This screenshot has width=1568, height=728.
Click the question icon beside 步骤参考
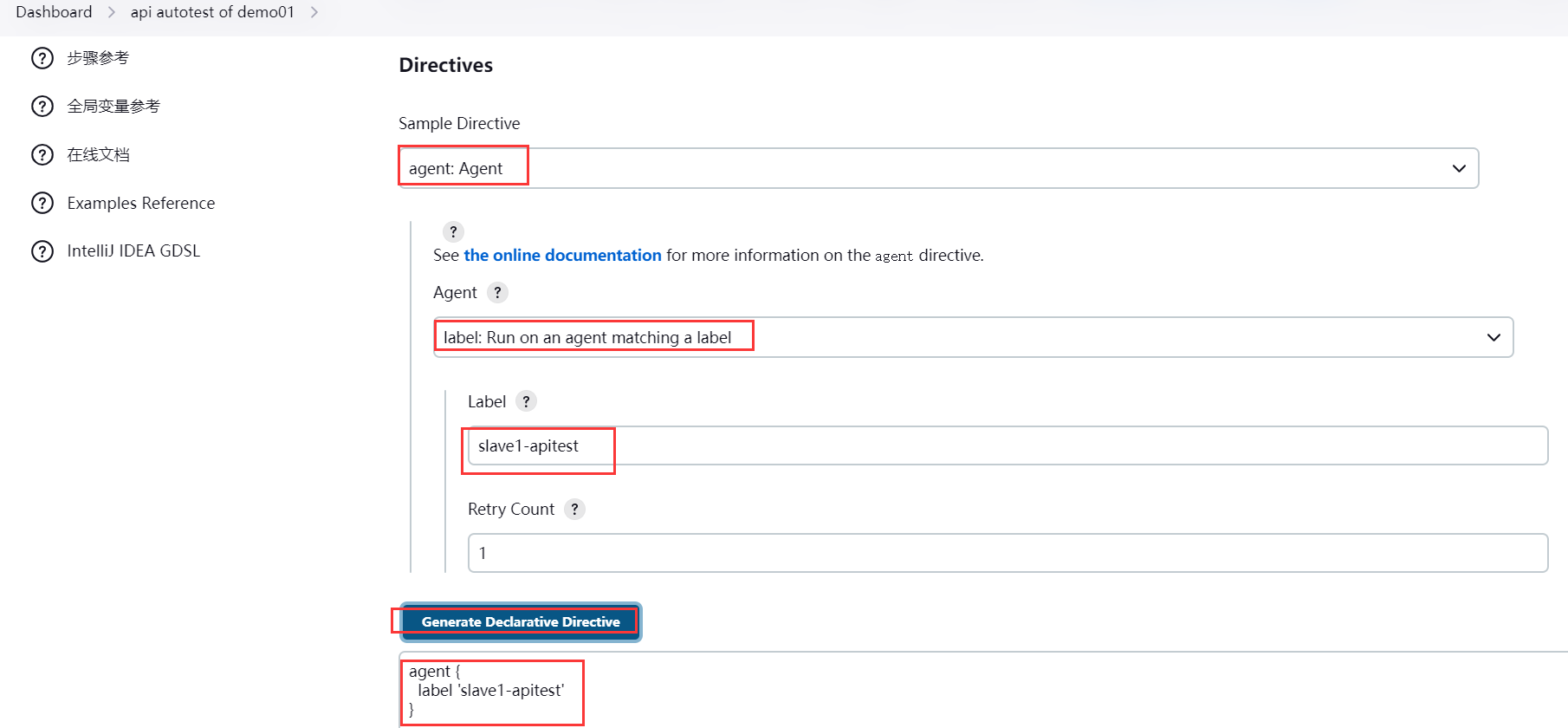[42, 58]
